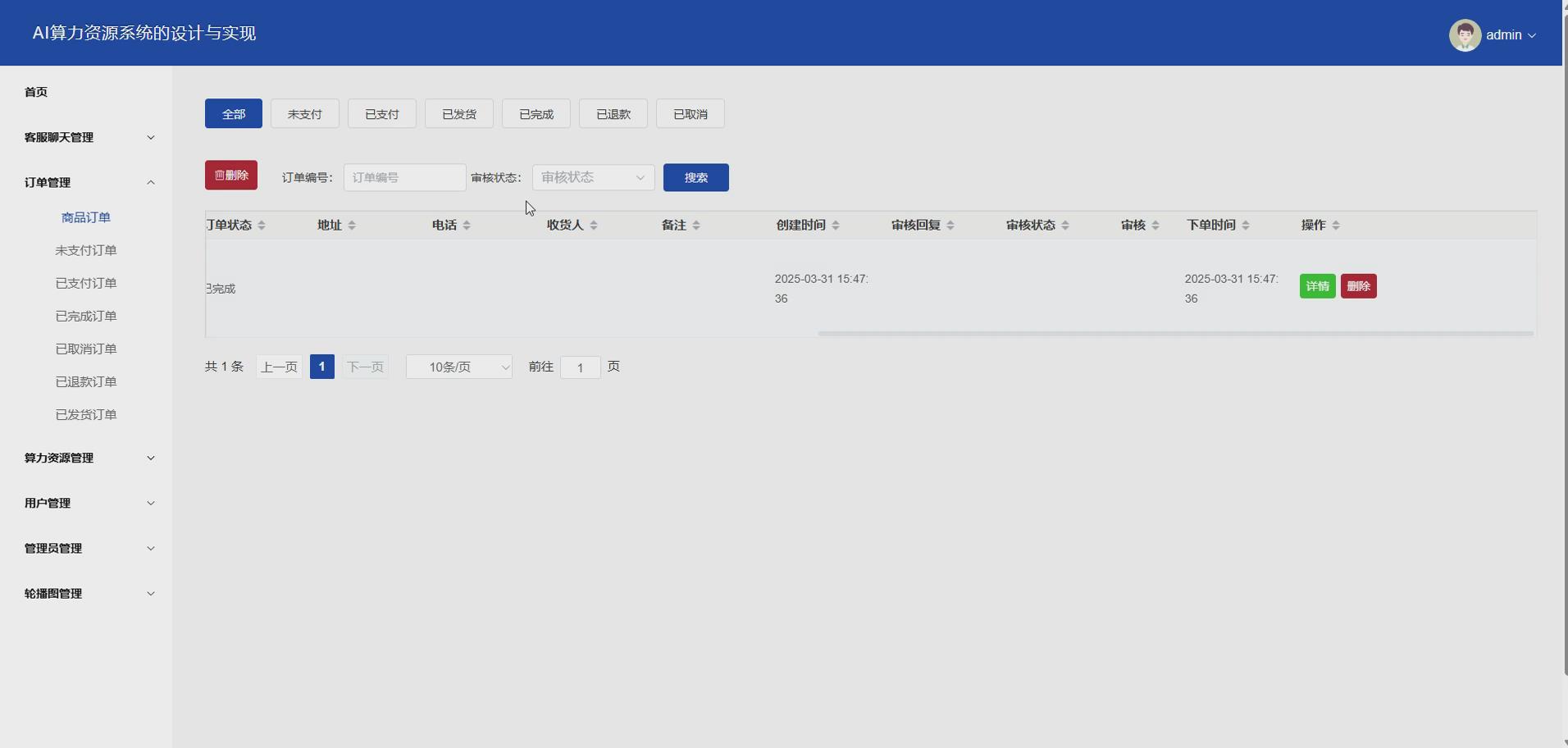Click the 订单编号 input field

pos(404,177)
